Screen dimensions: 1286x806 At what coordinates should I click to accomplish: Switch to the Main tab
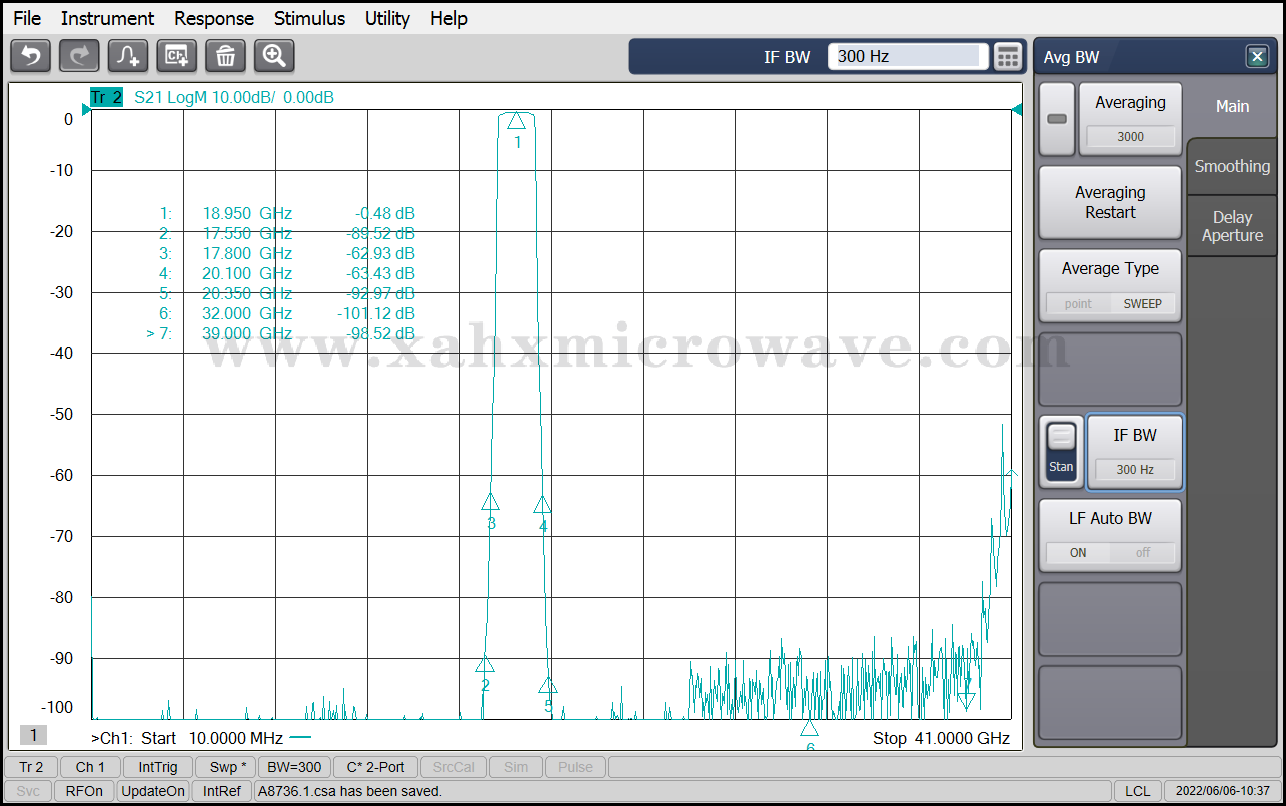point(1232,106)
